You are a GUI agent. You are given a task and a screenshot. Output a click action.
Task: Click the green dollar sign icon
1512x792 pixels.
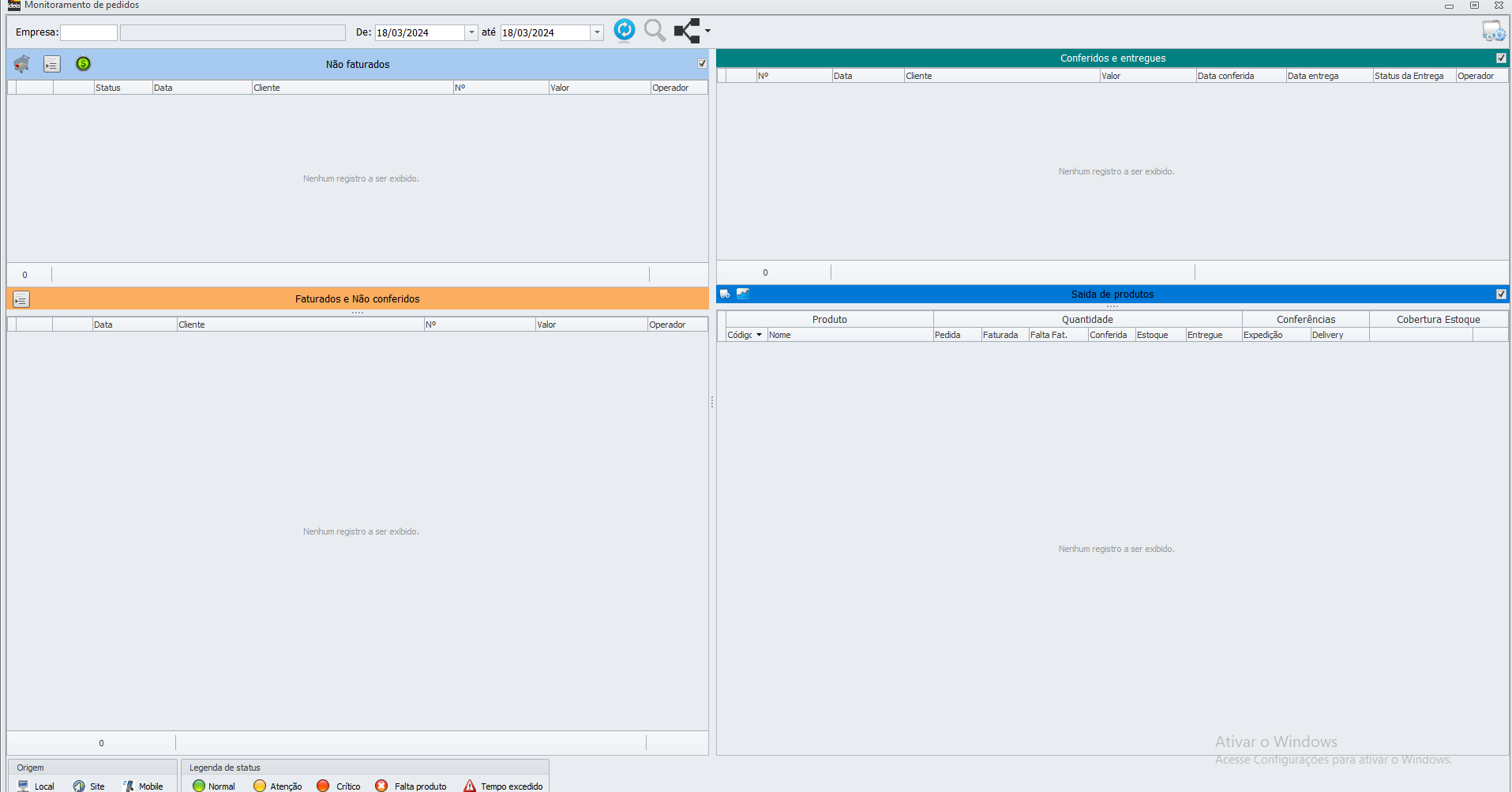[83, 64]
